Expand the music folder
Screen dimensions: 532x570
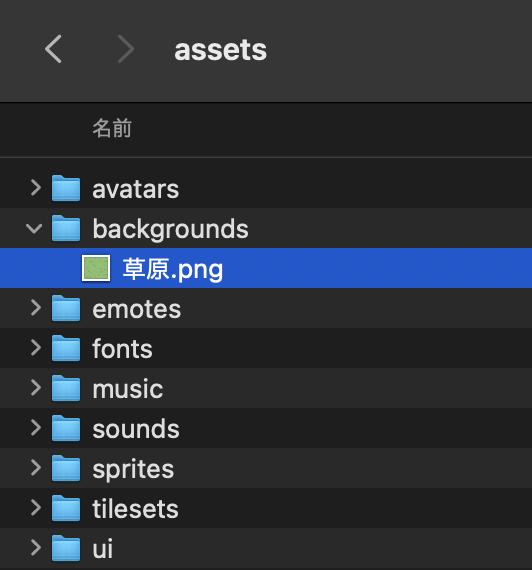[36, 388]
